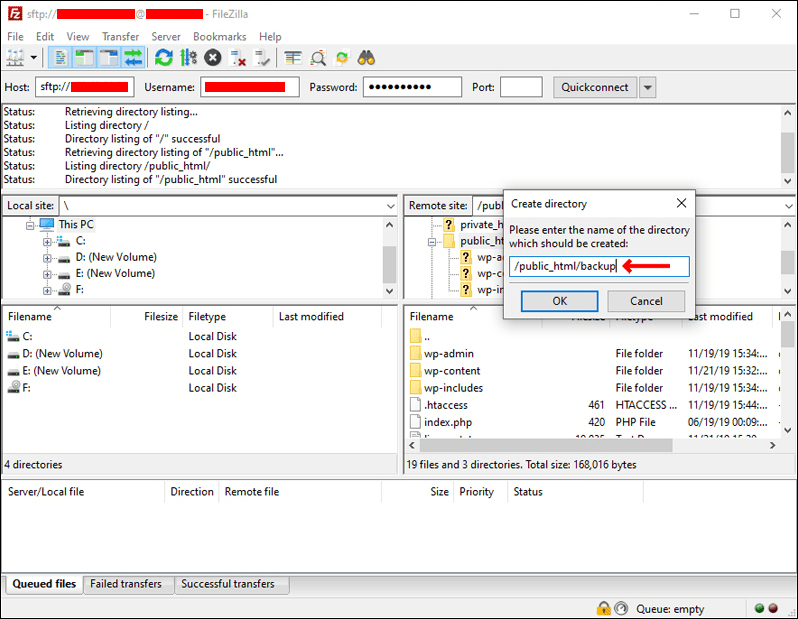The image size is (798, 619).
Task: Select F: drive in local file list
Action: tap(26, 388)
